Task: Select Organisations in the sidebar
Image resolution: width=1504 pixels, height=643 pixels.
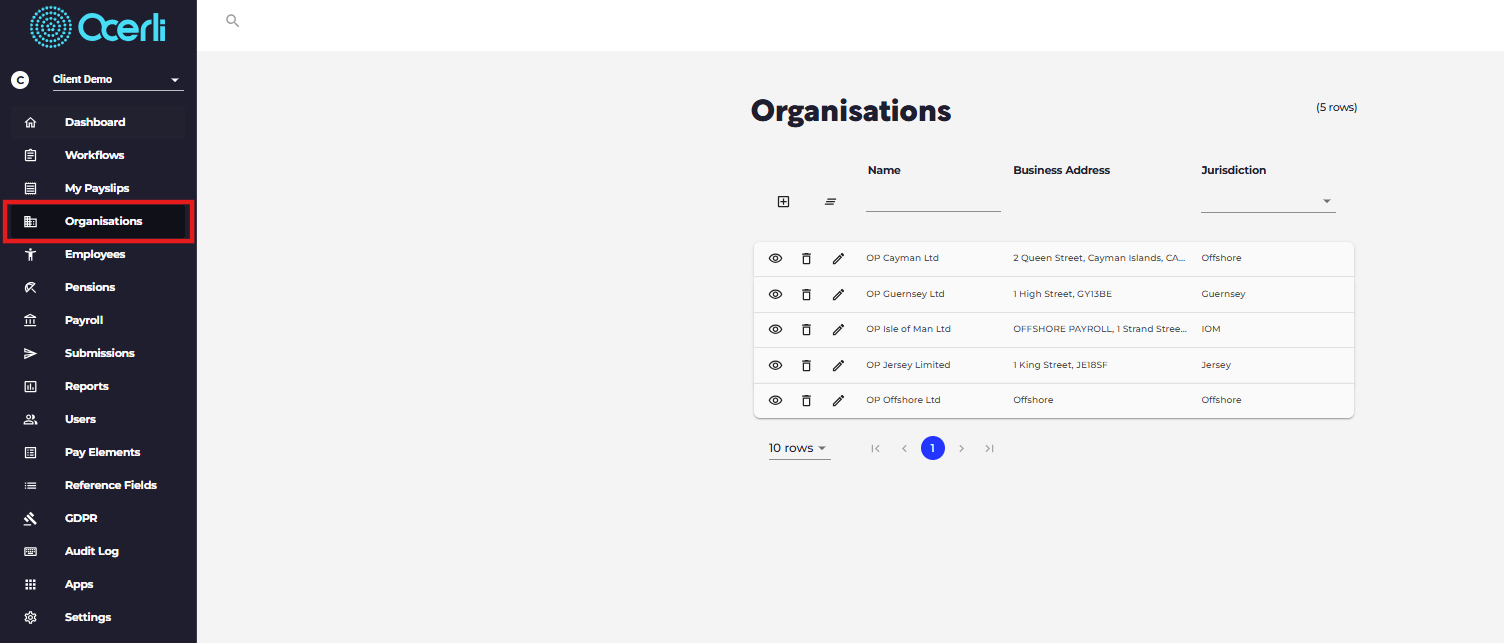Action: 98,221
